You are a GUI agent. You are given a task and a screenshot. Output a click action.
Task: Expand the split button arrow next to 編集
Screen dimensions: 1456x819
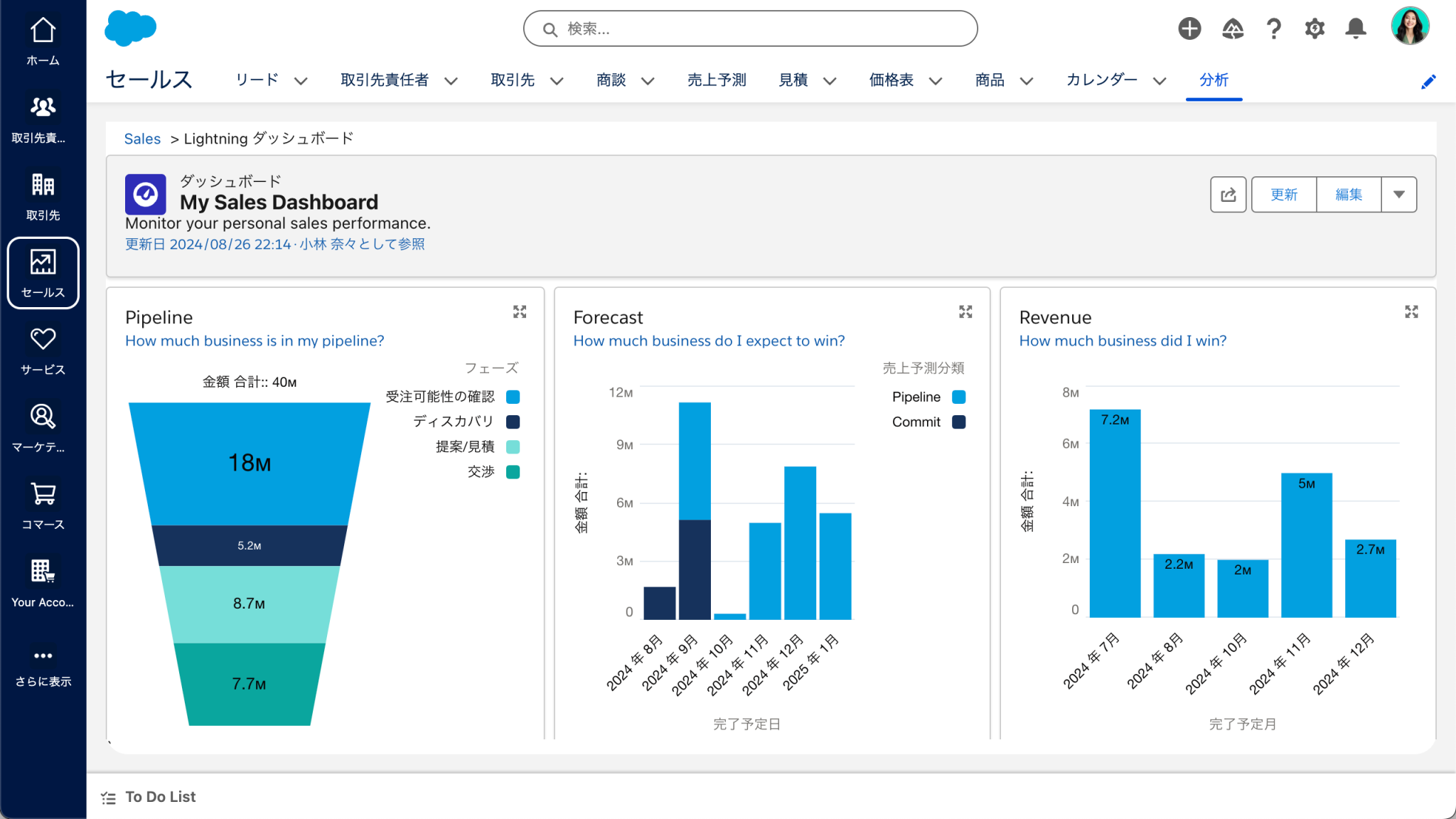[1398, 194]
